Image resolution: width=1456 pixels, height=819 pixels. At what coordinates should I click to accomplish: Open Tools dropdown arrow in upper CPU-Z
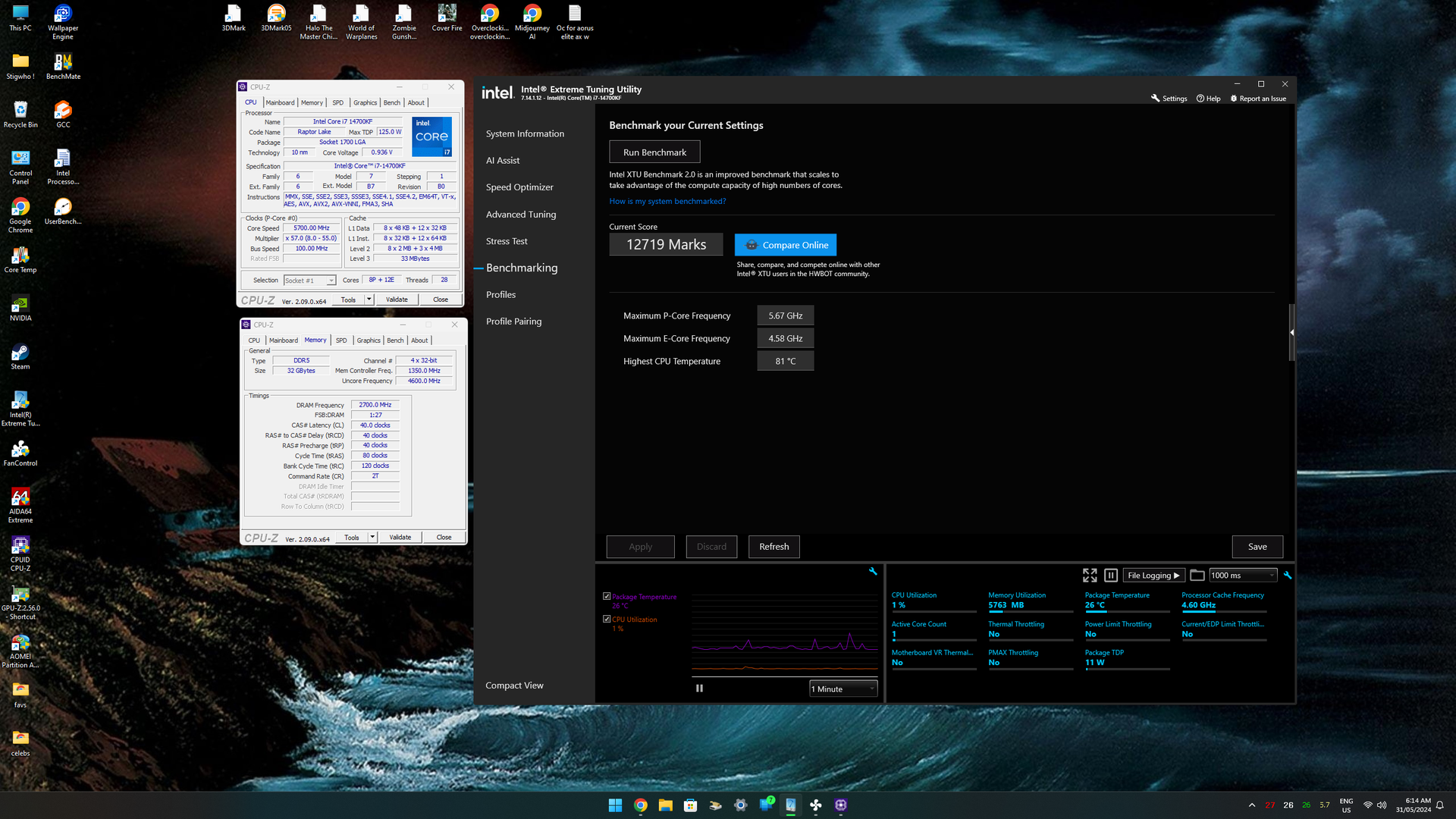(x=369, y=300)
